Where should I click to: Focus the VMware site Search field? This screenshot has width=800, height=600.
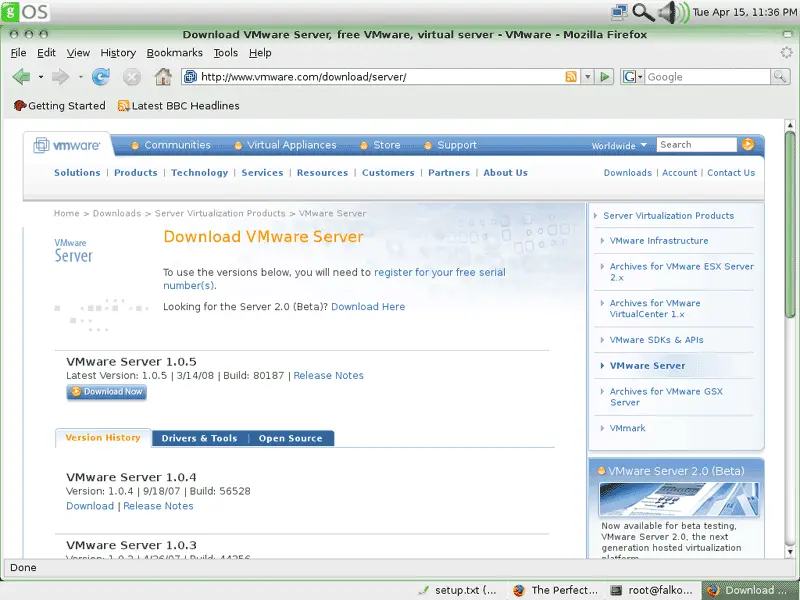click(696, 145)
